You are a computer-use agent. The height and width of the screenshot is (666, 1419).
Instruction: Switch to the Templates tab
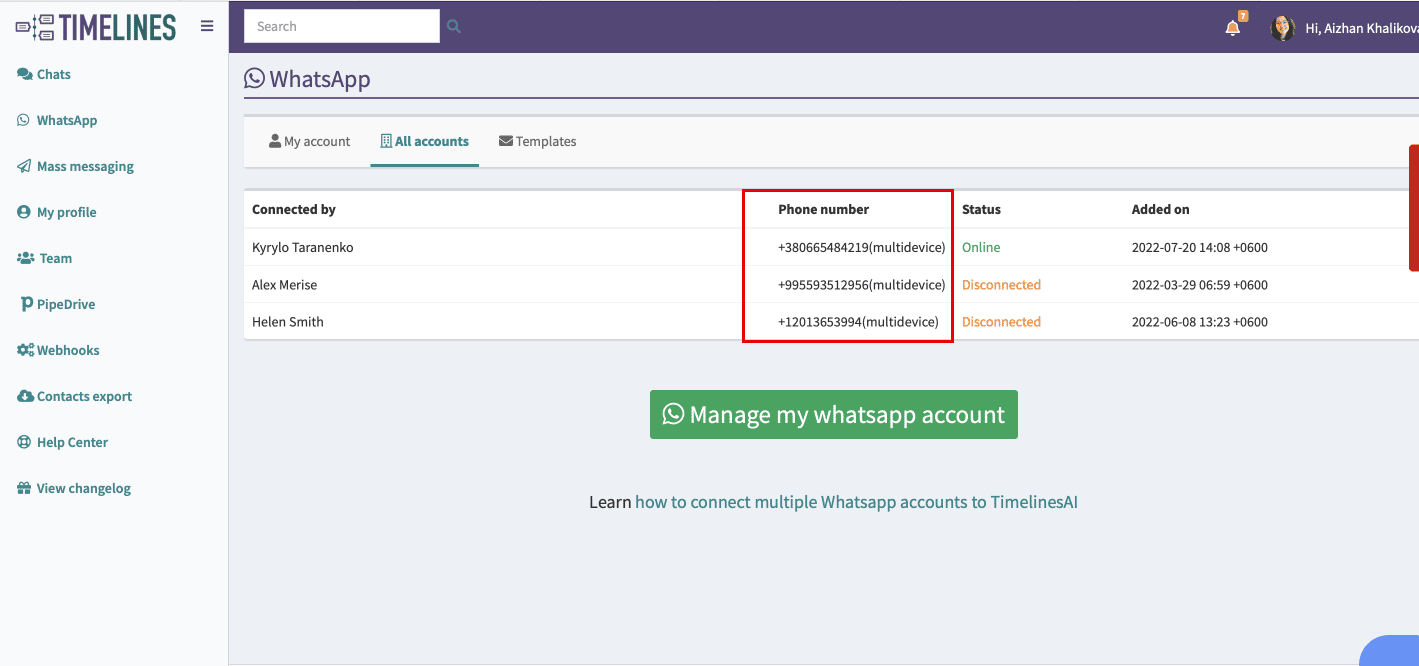tap(537, 141)
